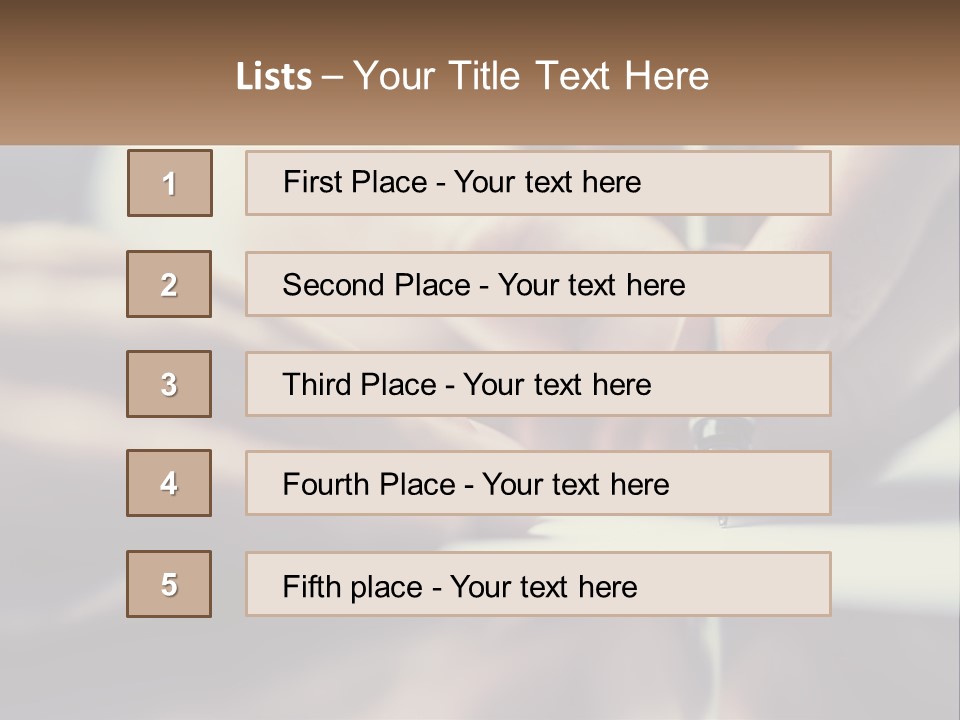Click the Fourth Place text box
Viewport: 960px width, 720px height.
(x=538, y=483)
